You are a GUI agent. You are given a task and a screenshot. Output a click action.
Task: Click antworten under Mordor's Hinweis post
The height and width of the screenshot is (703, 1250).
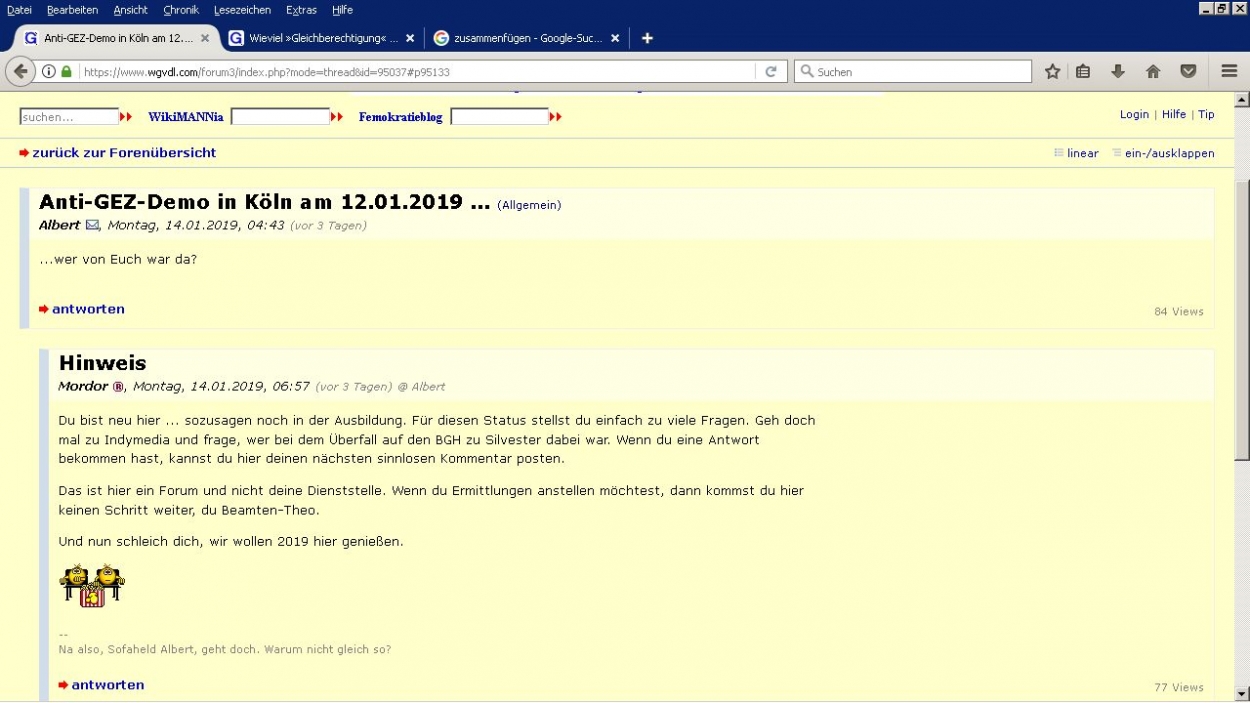[x=107, y=685]
